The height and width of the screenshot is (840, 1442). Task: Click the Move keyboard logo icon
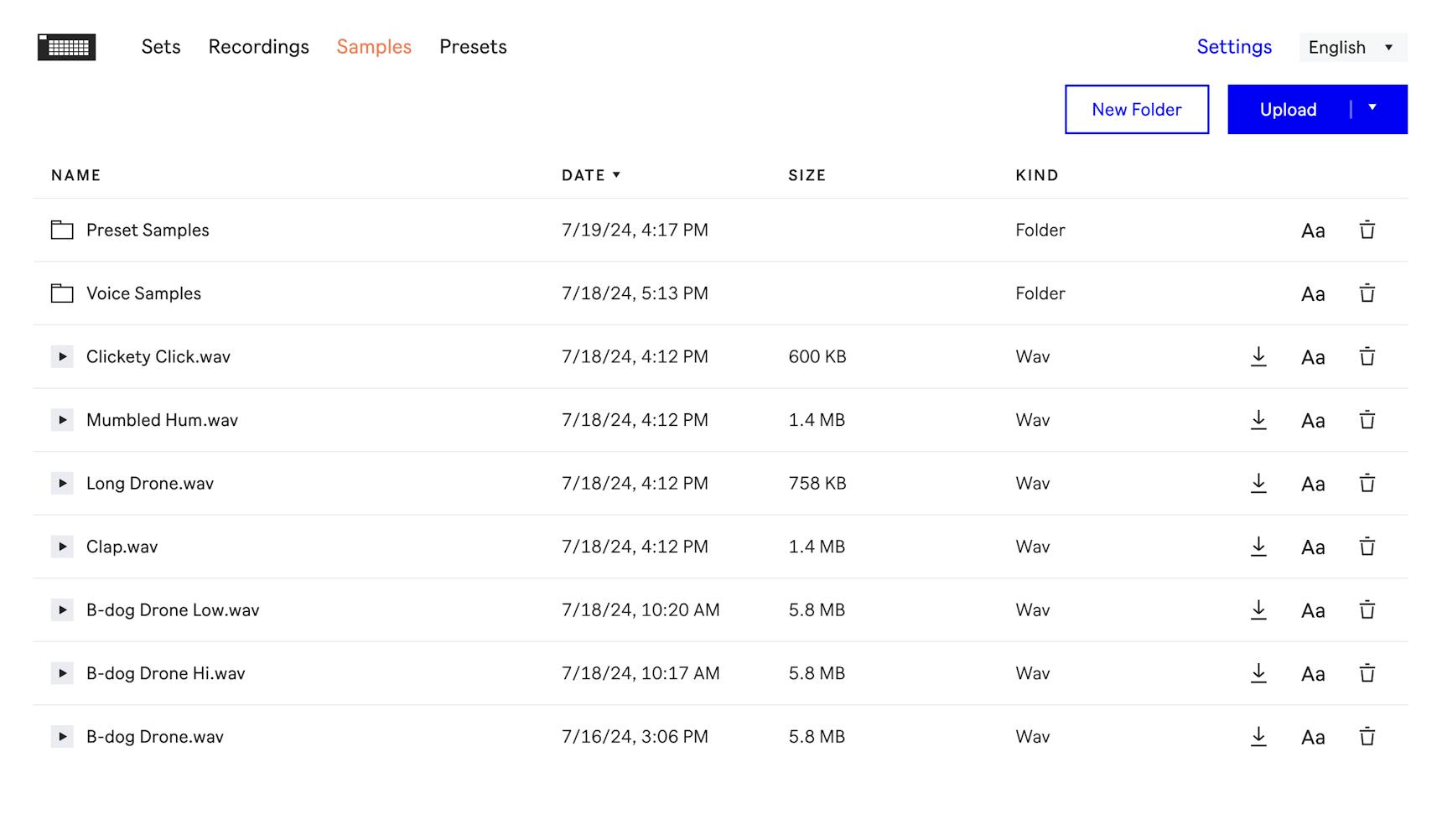pyautogui.click(x=67, y=47)
